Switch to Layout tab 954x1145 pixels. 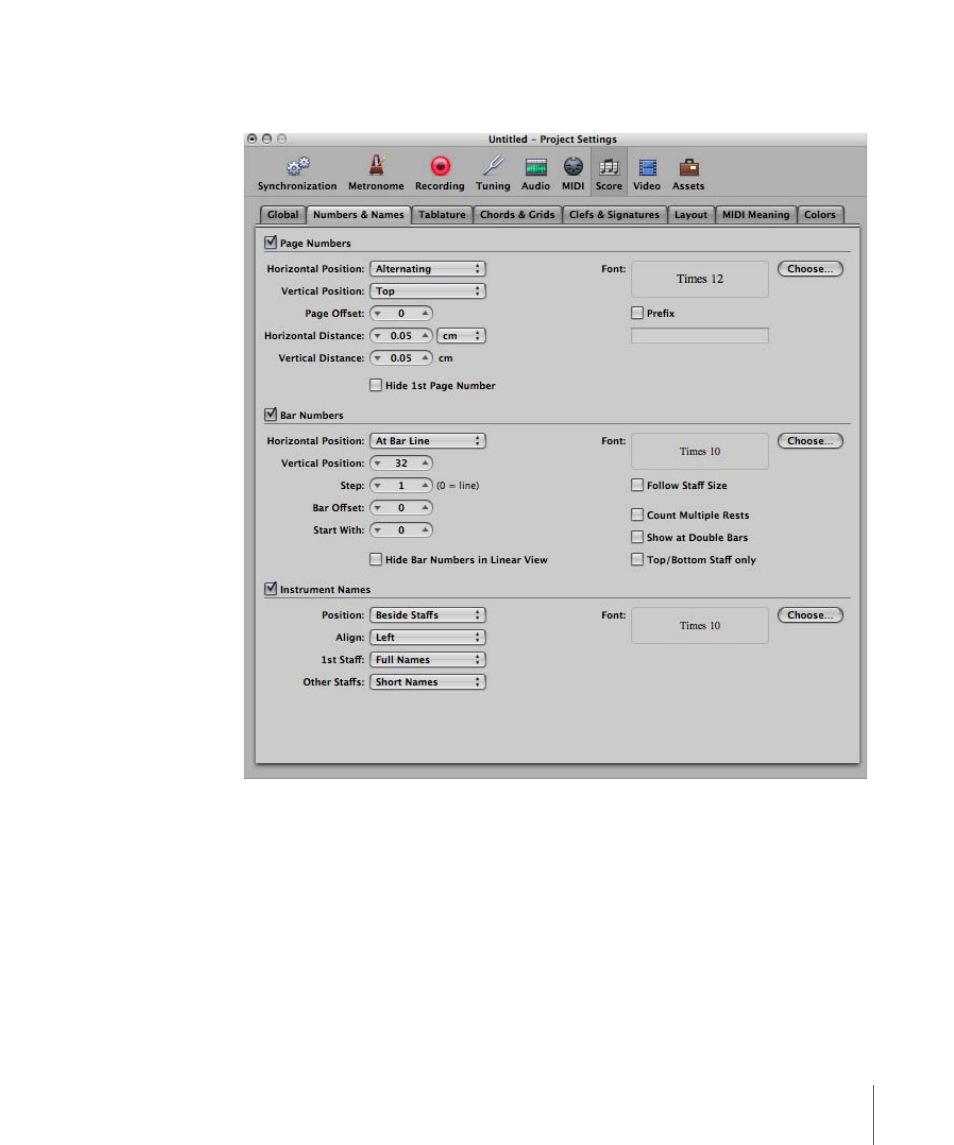tap(691, 215)
